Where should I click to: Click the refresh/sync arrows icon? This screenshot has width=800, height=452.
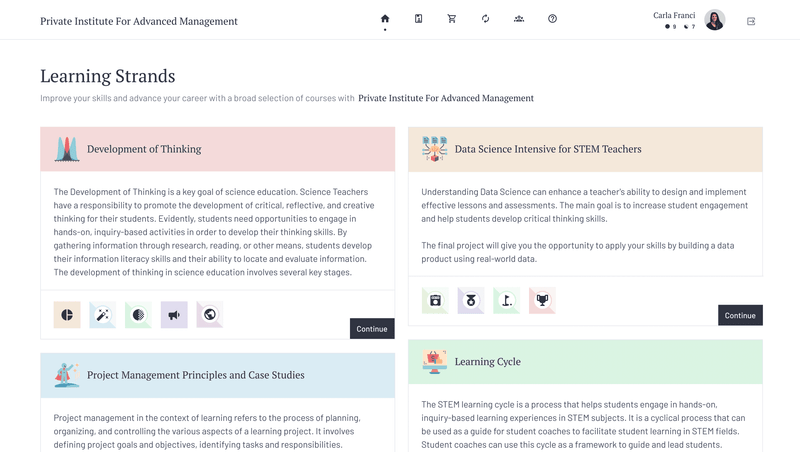point(485,19)
